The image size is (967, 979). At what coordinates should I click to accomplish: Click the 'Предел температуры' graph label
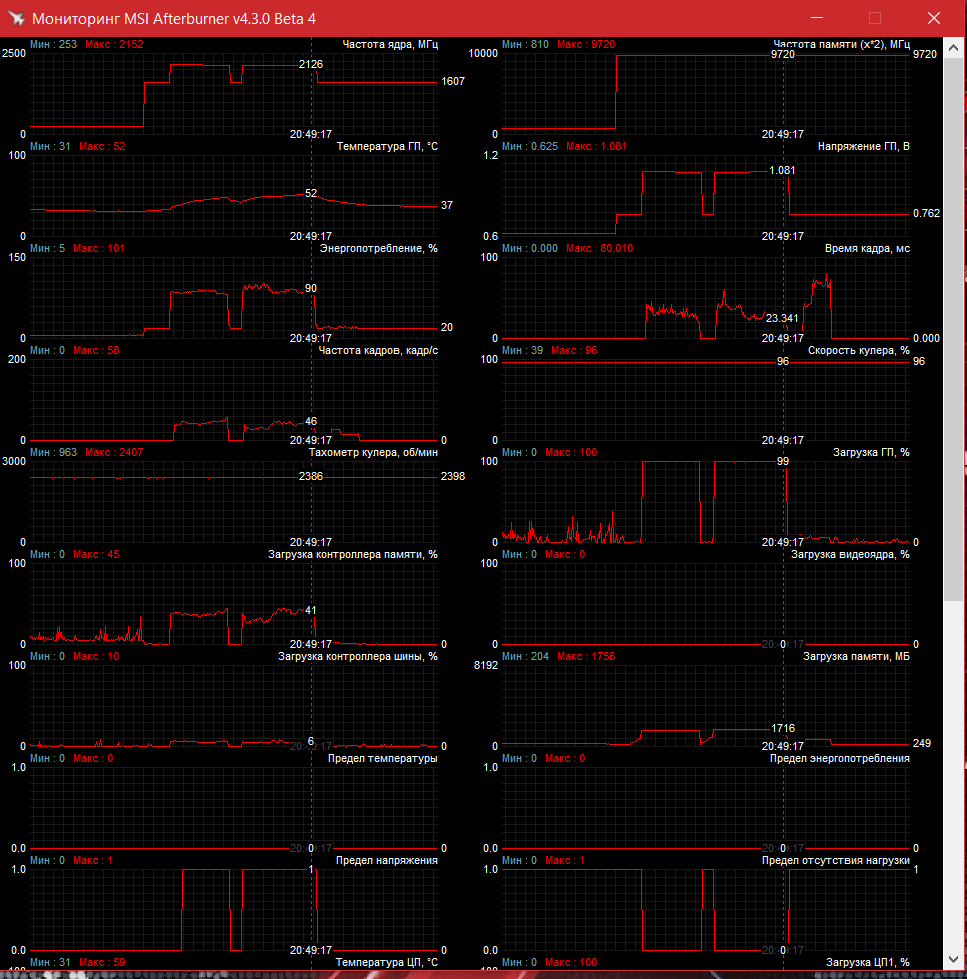383,758
